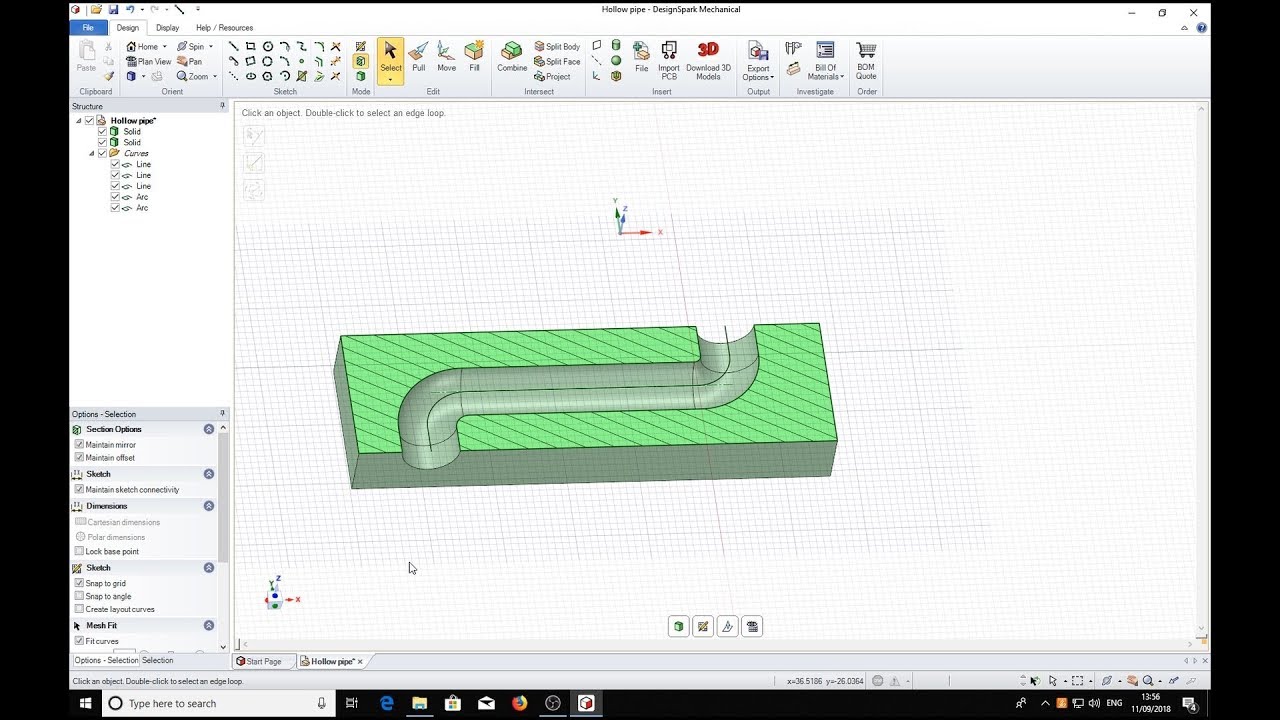Enable Snap to angle checkbox
Viewport: 1280px width, 720px height.
(x=79, y=596)
